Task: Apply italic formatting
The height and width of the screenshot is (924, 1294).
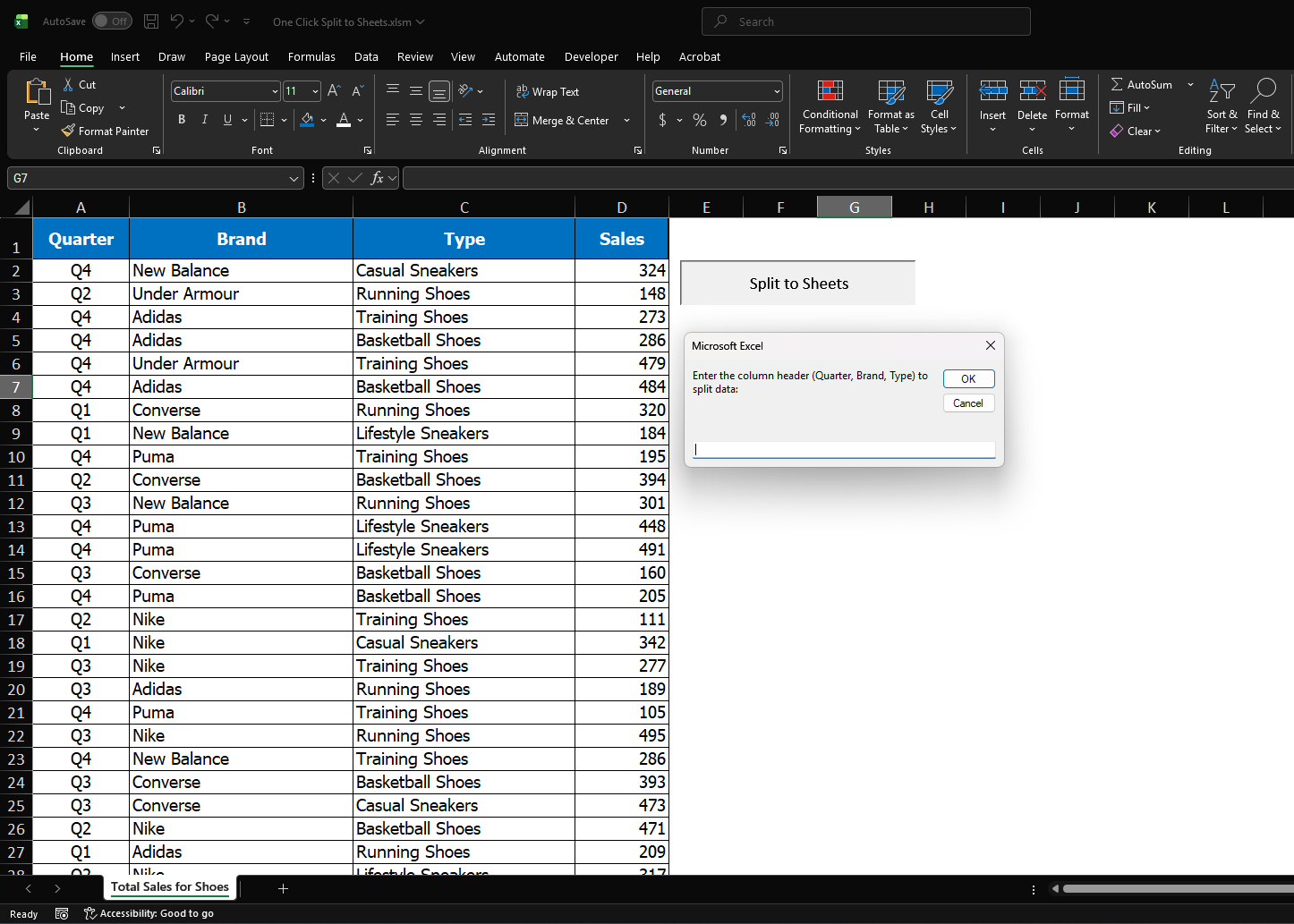Action: click(x=204, y=119)
